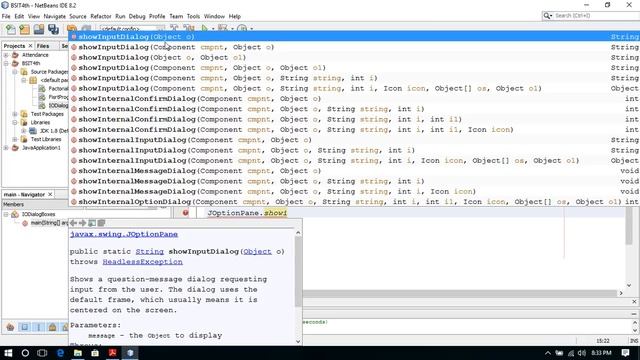Open javax.swing.JOptionPane link in Javadoc
640x360 pixels.
point(124,234)
